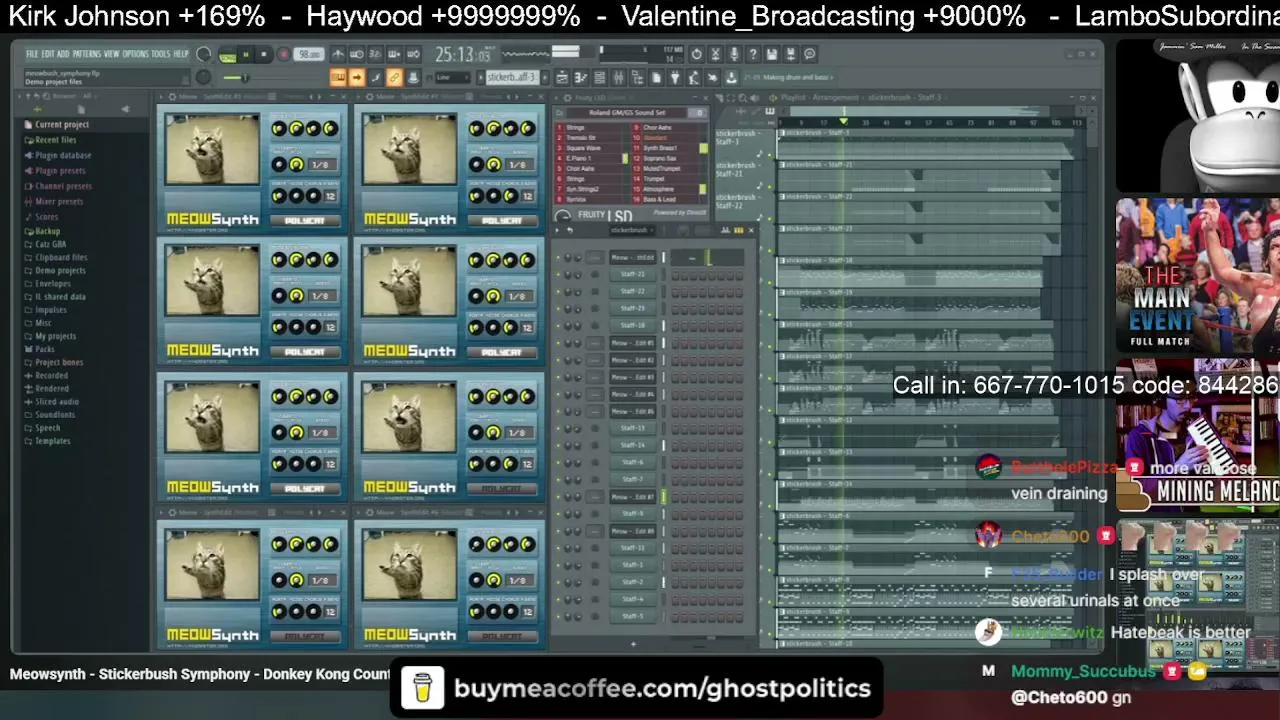Expand the Templates browser folder
The width and height of the screenshot is (1280, 720).
(x=53, y=441)
